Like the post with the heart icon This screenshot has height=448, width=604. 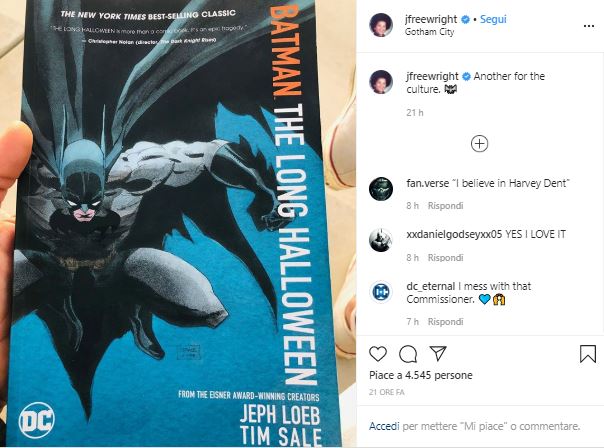[378, 354]
